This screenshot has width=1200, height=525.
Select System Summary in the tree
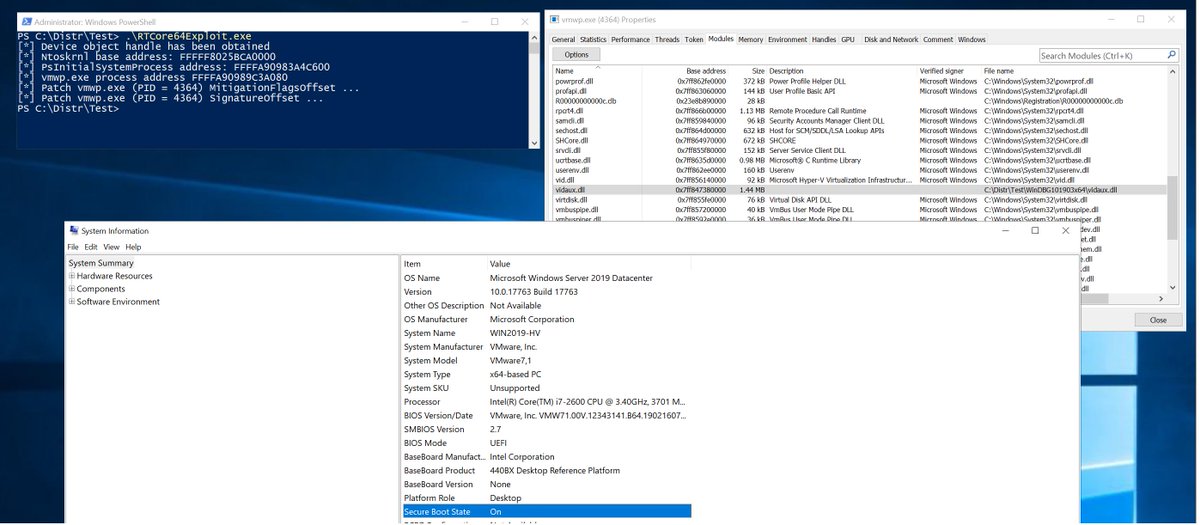click(x=100, y=263)
